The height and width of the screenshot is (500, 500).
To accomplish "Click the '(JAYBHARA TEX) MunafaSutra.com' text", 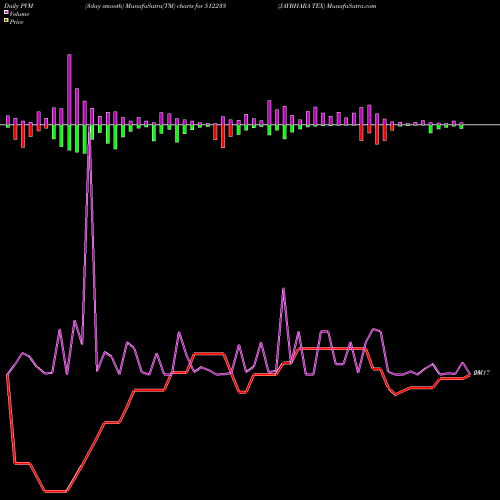I will (327, 6).
